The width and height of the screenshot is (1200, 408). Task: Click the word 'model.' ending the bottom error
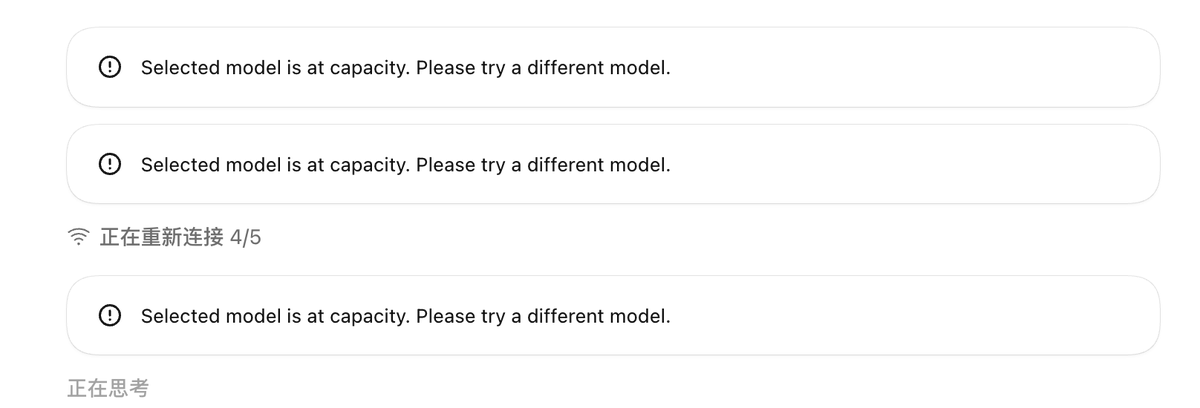(x=644, y=316)
